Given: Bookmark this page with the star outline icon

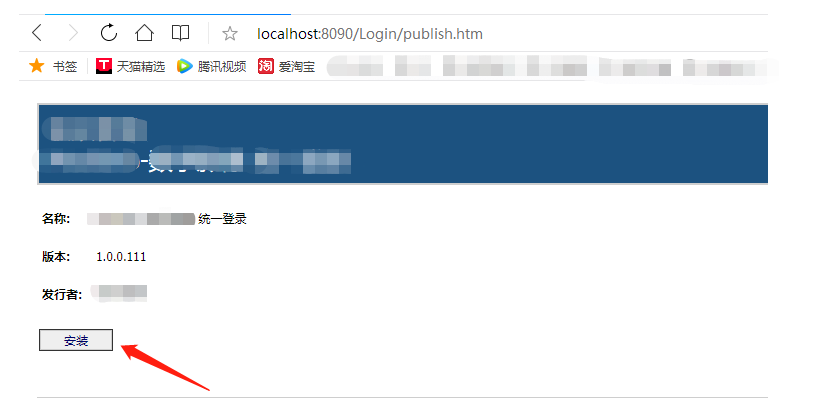Looking at the screenshot, I should pyautogui.click(x=230, y=34).
